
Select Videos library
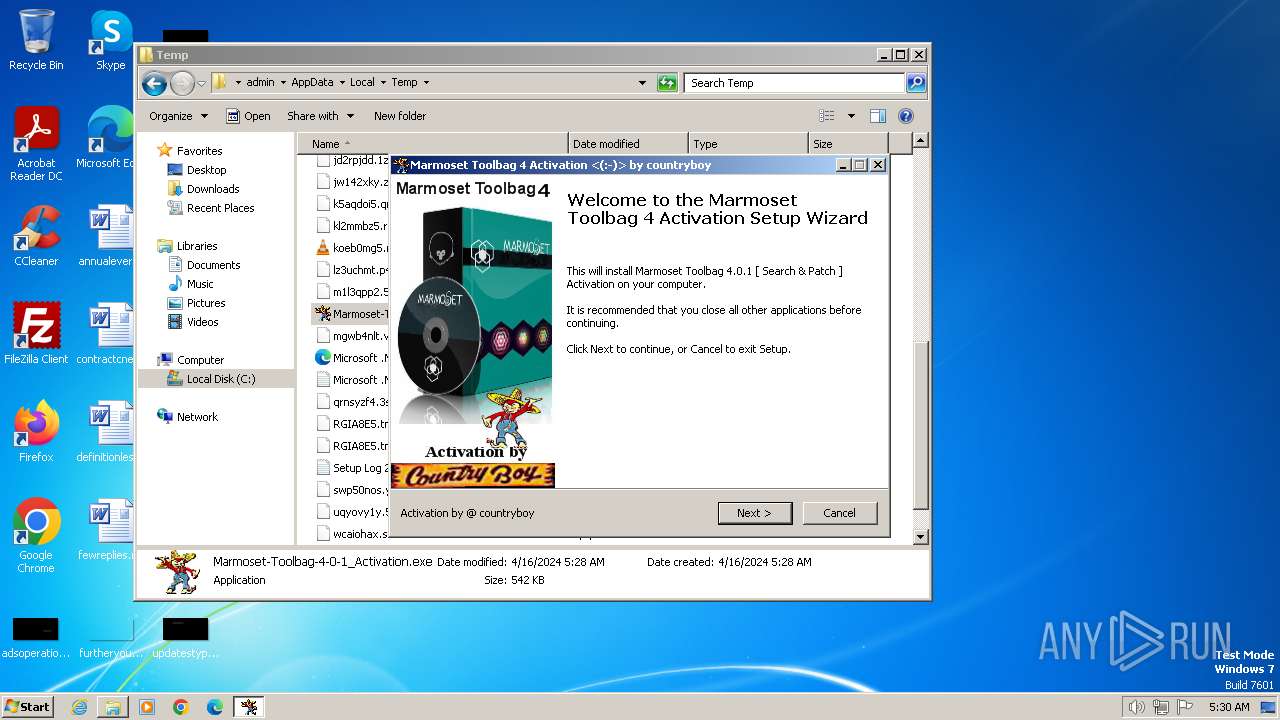click(x=202, y=322)
